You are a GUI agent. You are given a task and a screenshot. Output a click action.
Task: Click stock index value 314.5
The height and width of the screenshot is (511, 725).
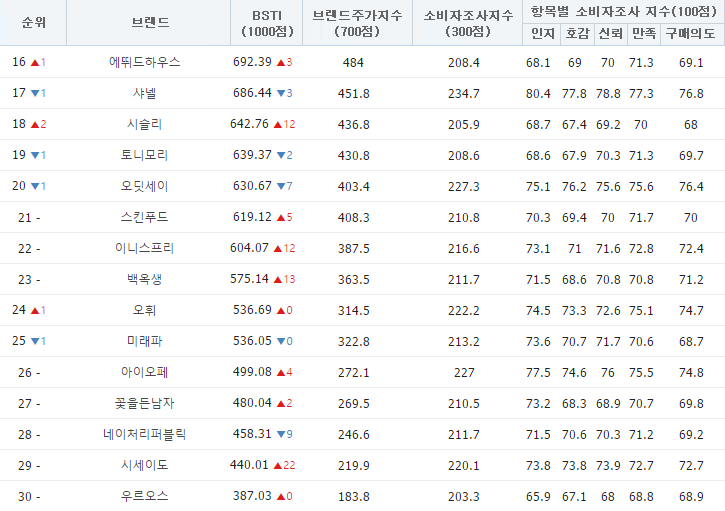pyautogui.click(x=353, y=310)
